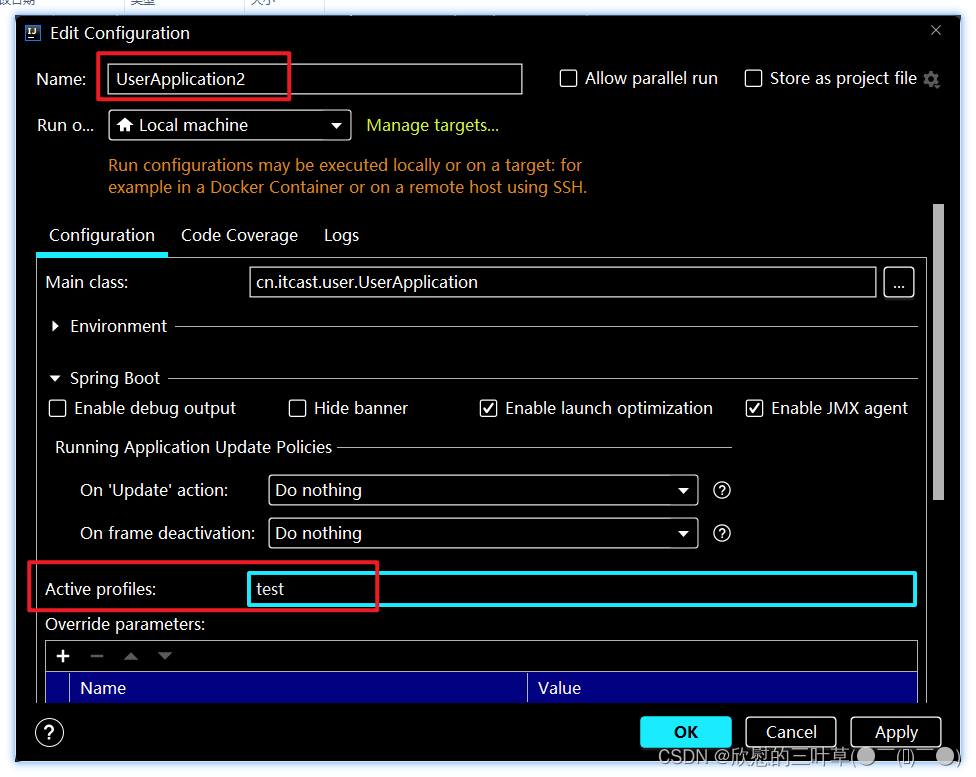Screen dimensions: 976x777
Task: Click the Value column header in override table
Action: coord(723,688)
